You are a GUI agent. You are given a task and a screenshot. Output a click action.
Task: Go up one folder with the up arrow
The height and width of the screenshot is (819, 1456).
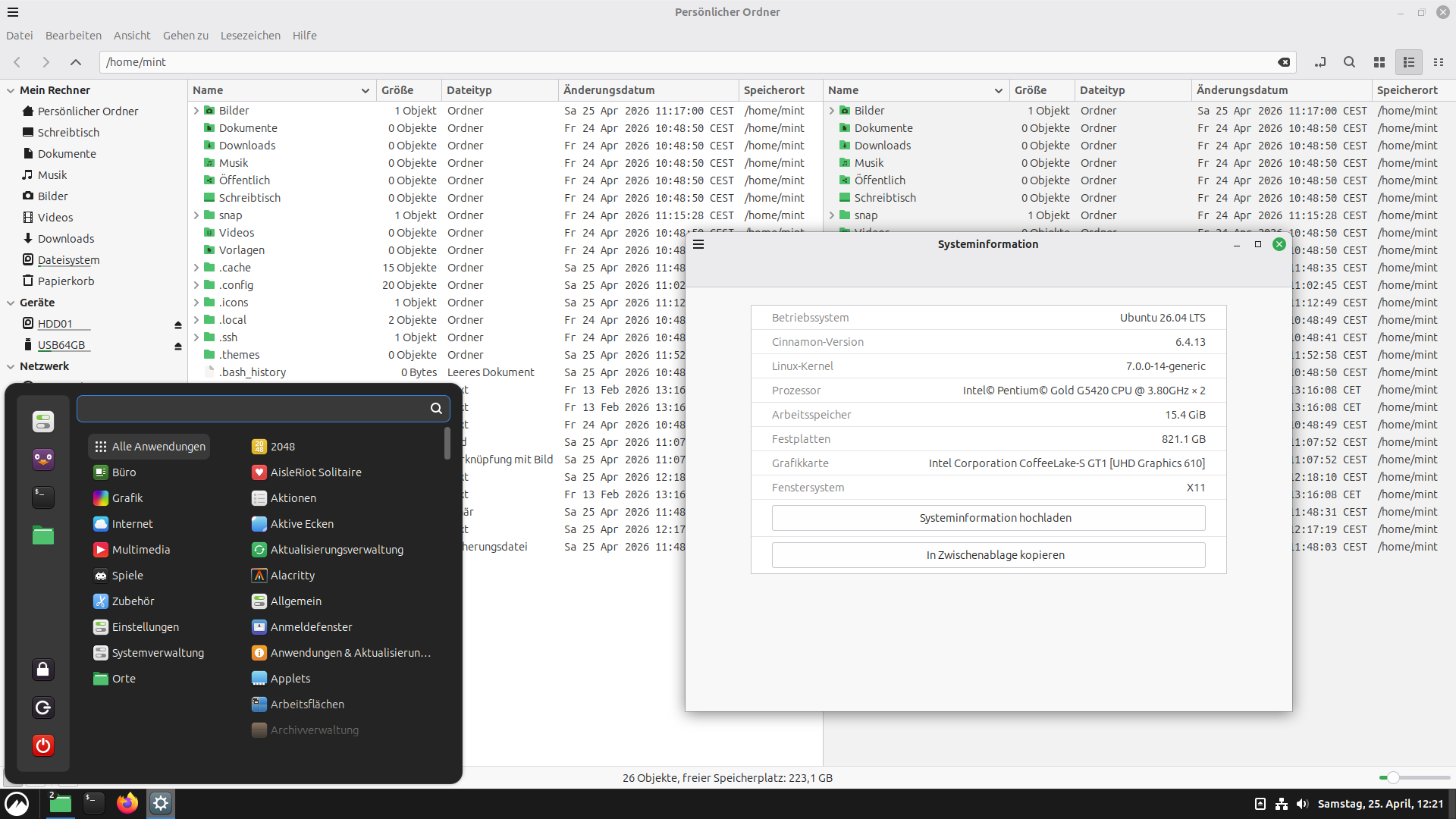tap(76, 62)
